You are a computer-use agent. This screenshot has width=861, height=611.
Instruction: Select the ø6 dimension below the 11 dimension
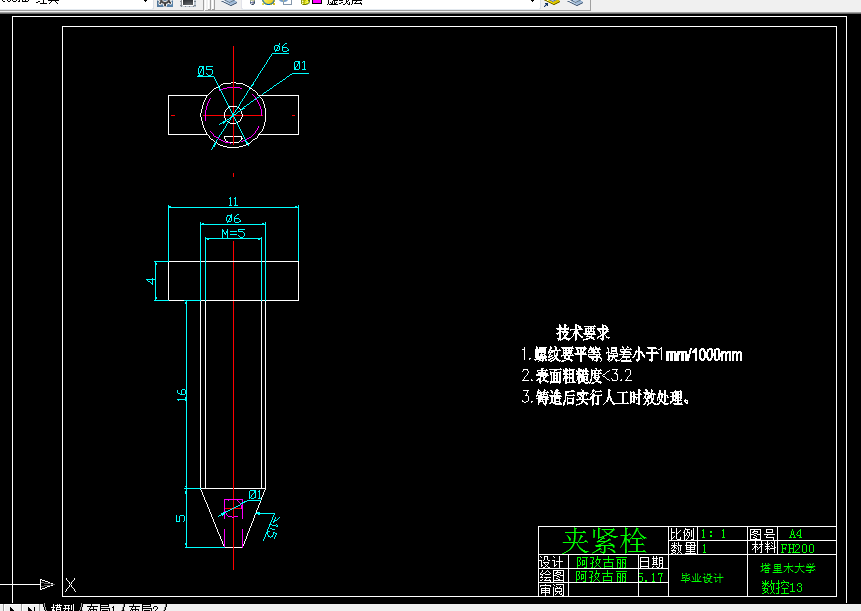click(x=233, y=218)
